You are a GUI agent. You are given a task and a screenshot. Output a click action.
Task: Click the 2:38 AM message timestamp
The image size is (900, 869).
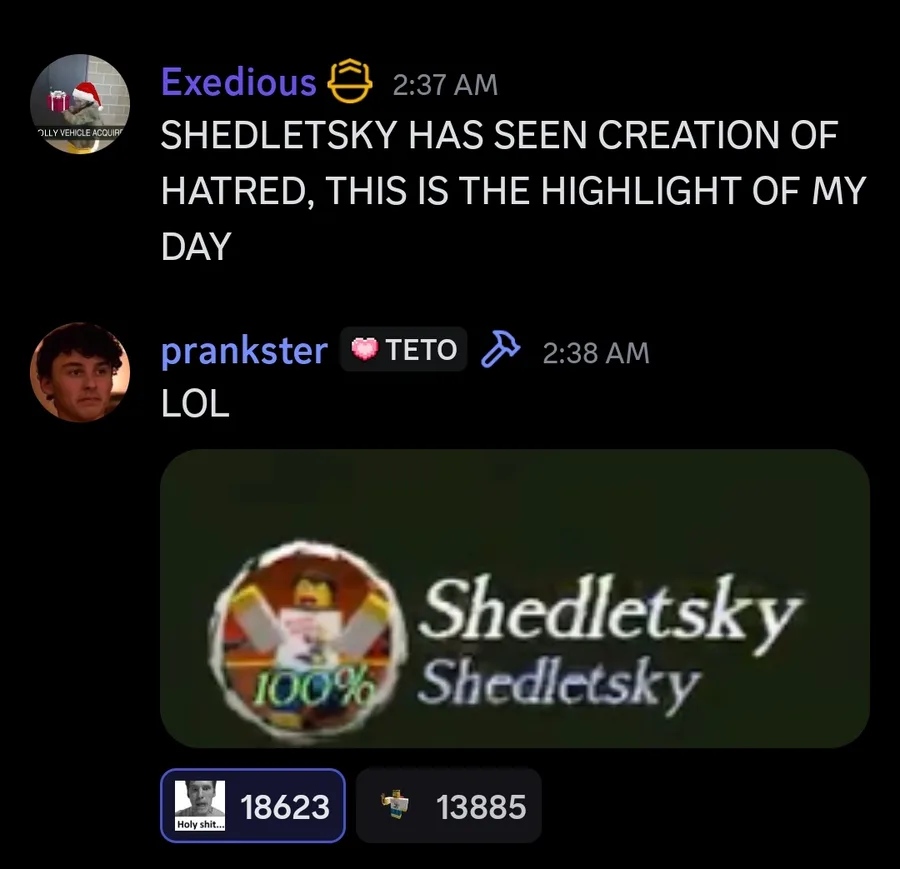(596, 353)
